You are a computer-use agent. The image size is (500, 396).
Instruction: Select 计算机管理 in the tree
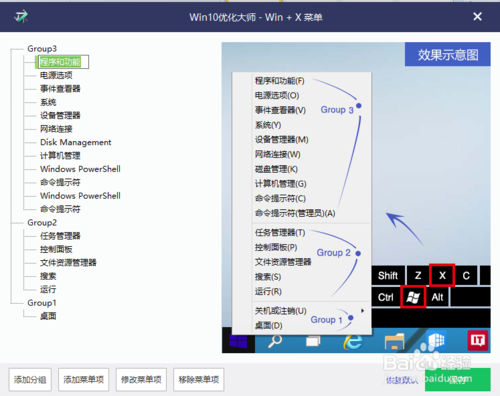click(x=60, y=156)
